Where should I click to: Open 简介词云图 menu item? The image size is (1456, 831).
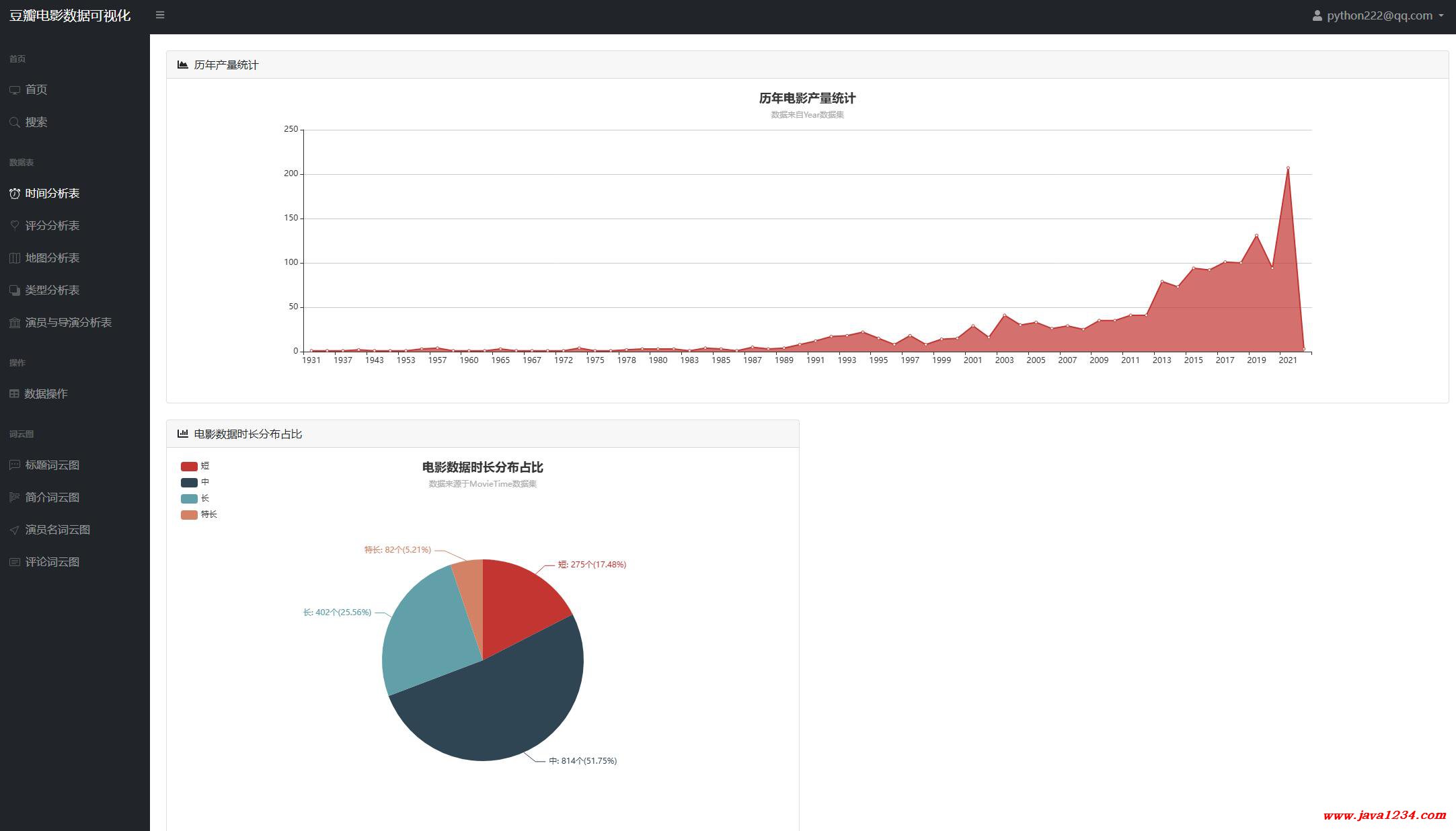pyautogui.click(x=52, y=498)
